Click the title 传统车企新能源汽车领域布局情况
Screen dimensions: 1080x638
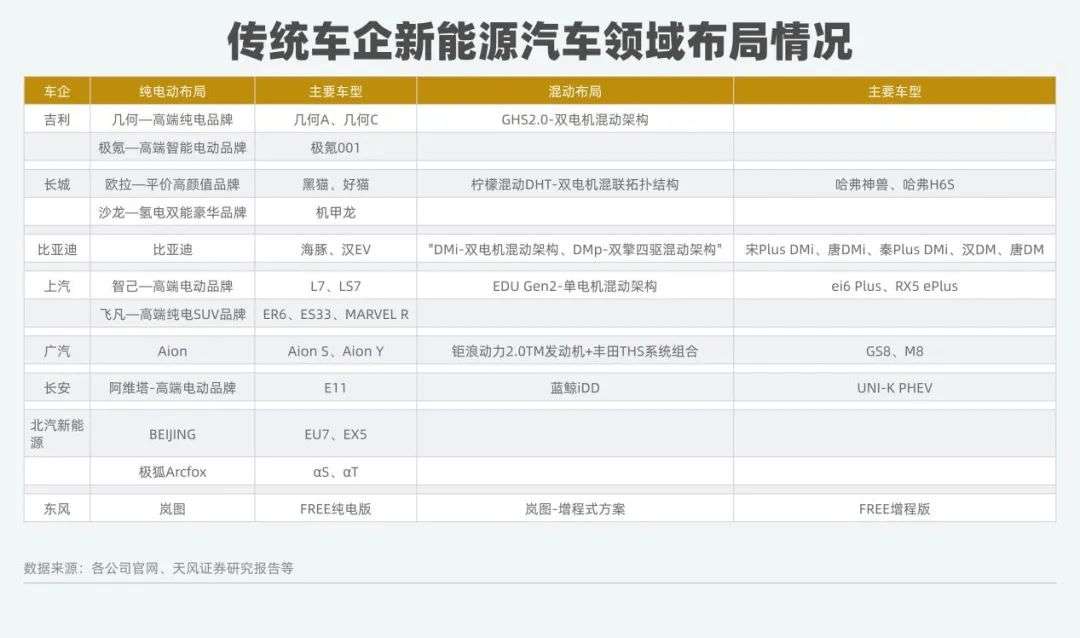tap(540, 41)
